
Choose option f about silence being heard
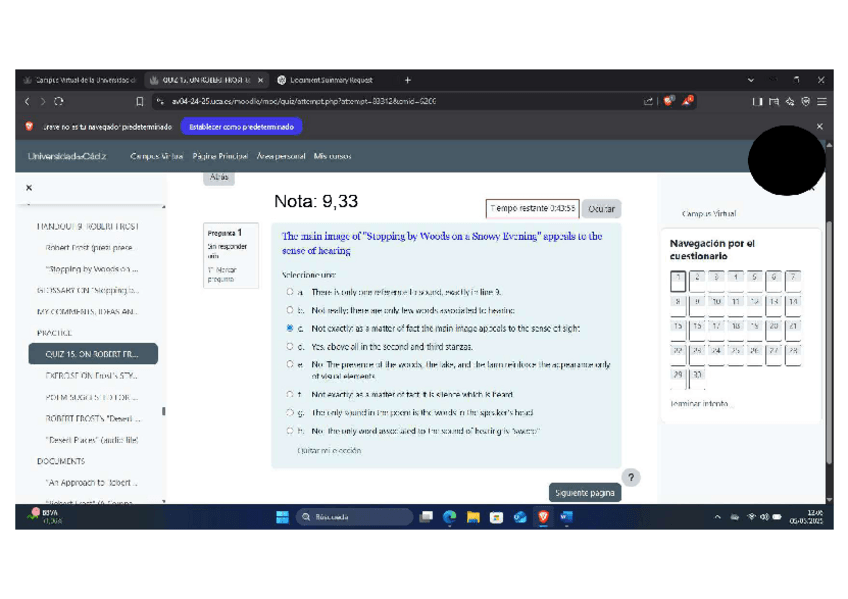point(290,395)
